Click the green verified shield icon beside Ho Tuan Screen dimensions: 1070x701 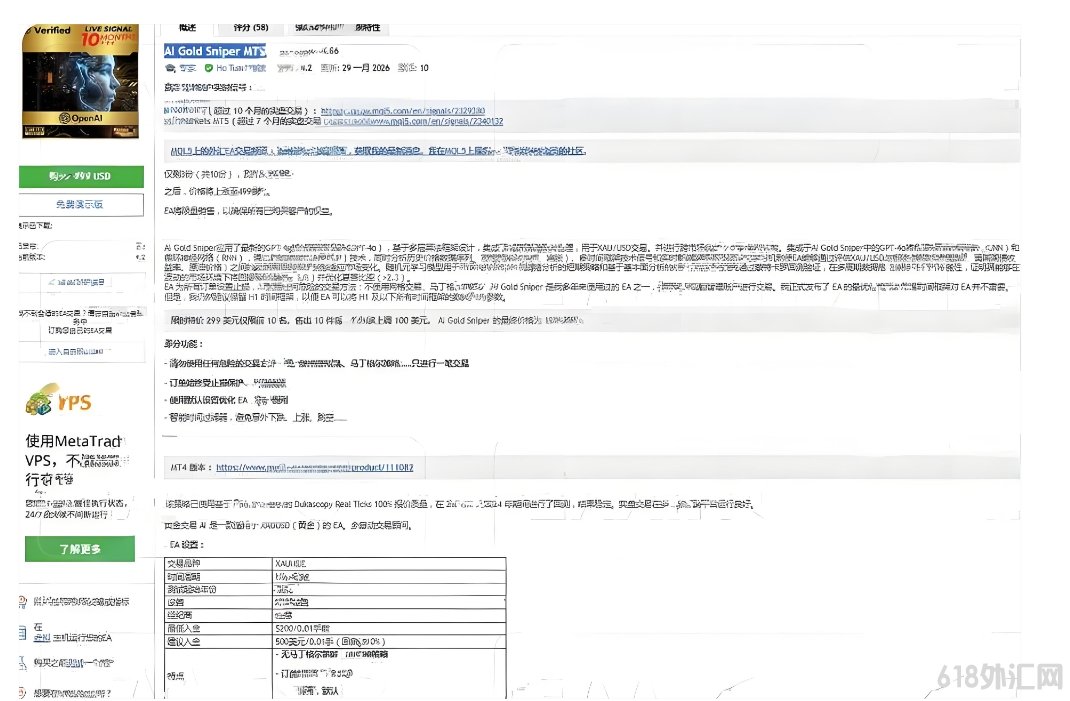[x=209, y=68]
